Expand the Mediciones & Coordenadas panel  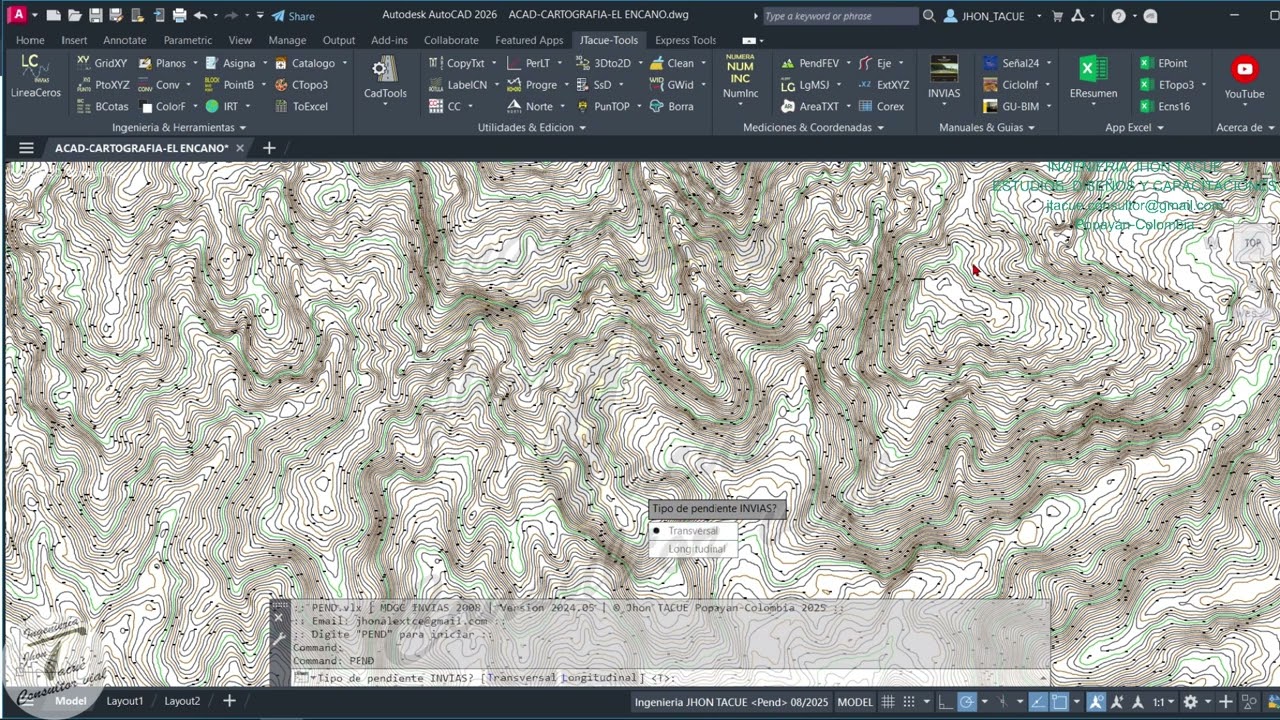pyautogui.click(x=813, y=127)
